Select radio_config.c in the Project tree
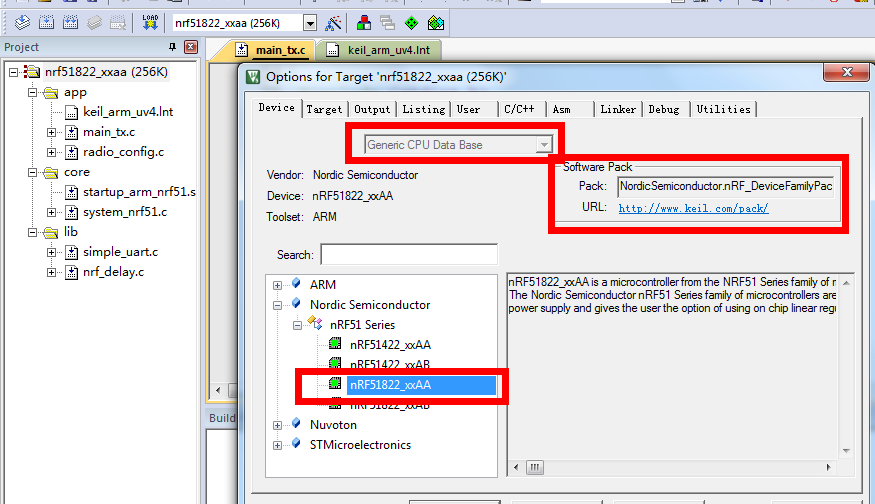This screenshot has width=875, height=504. pyautogui.click(x=123, y=152)
